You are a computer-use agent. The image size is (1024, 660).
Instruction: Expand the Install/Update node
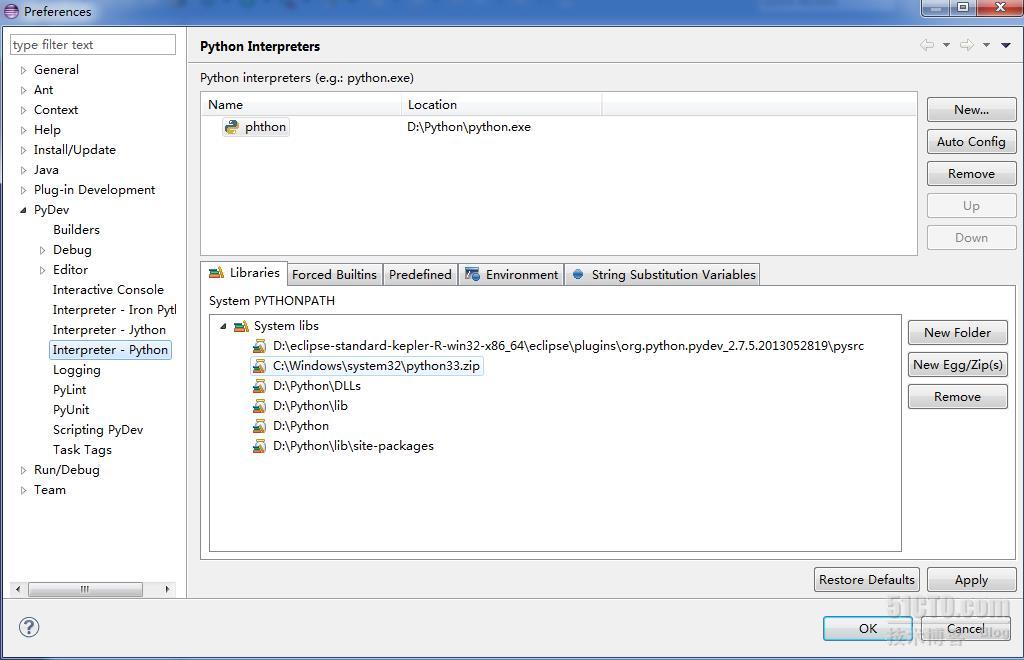tap(24, 150)
